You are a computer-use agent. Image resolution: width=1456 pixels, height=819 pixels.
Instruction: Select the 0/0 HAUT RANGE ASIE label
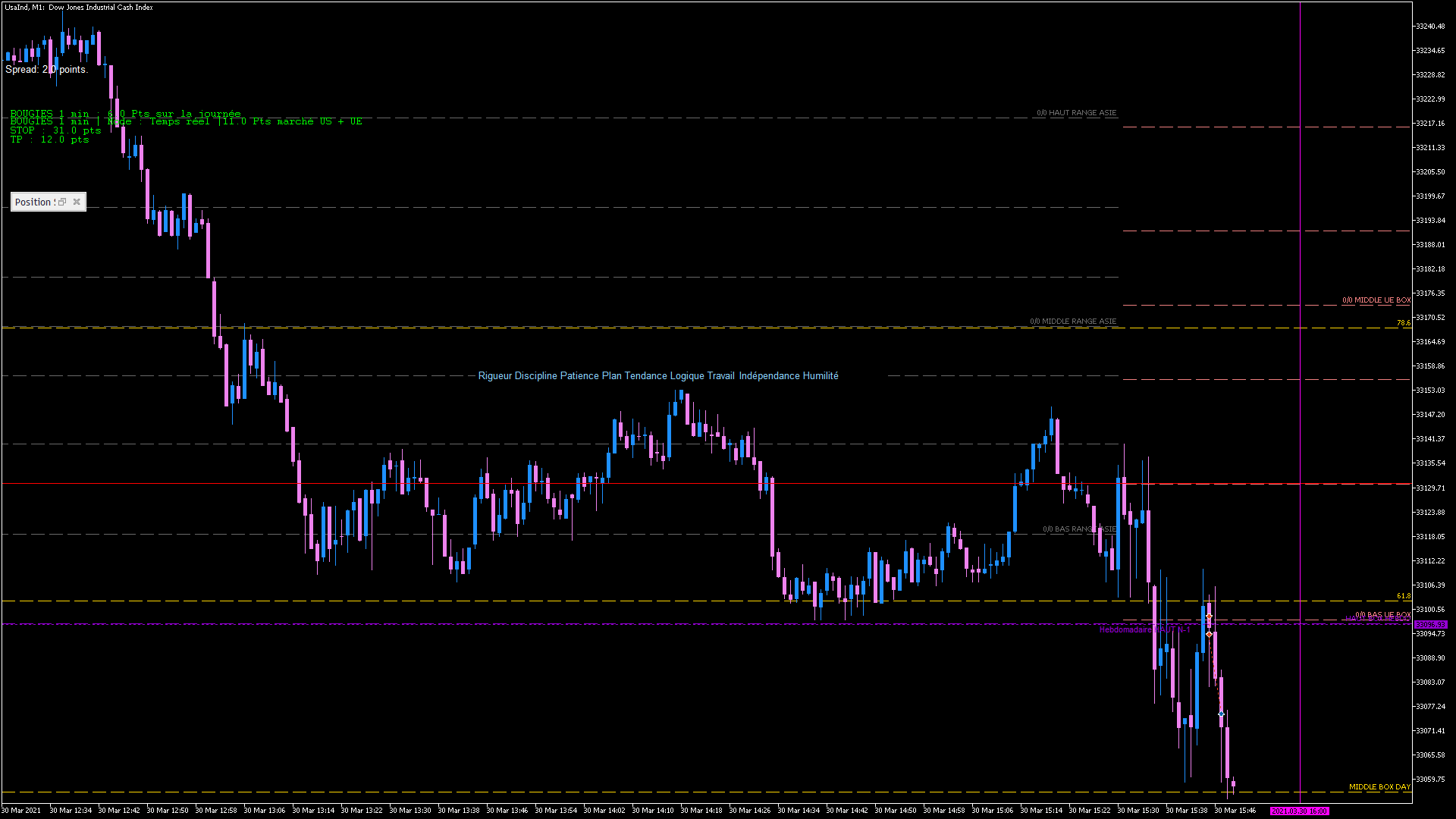pyautogui.click(x=1076, y=113)
